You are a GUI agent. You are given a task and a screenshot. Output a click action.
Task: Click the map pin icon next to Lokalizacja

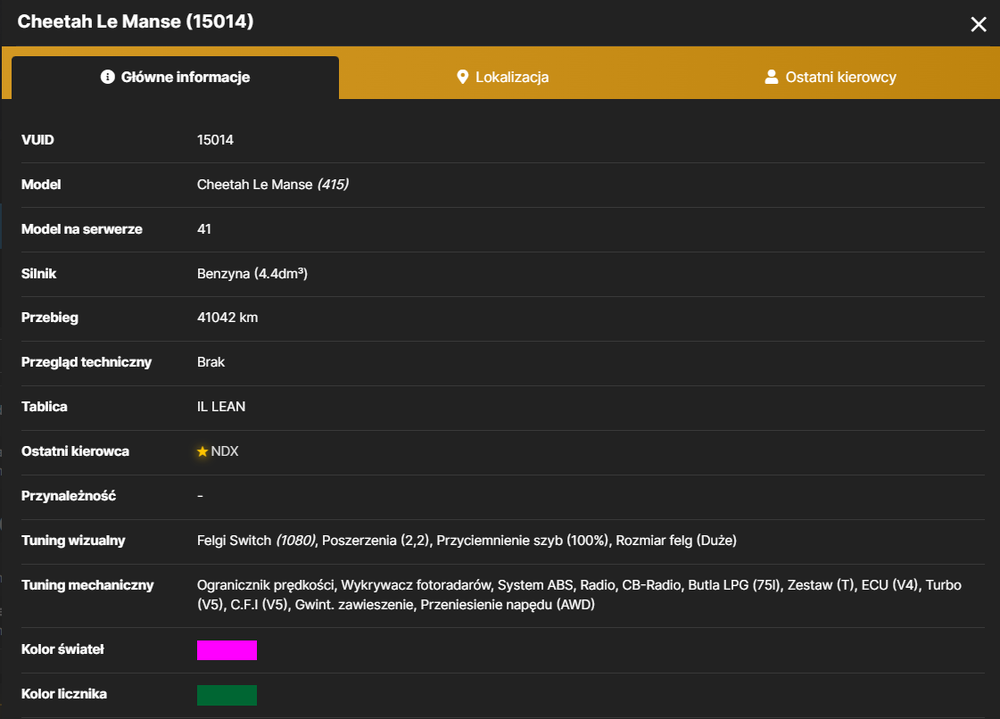point(462,77)
